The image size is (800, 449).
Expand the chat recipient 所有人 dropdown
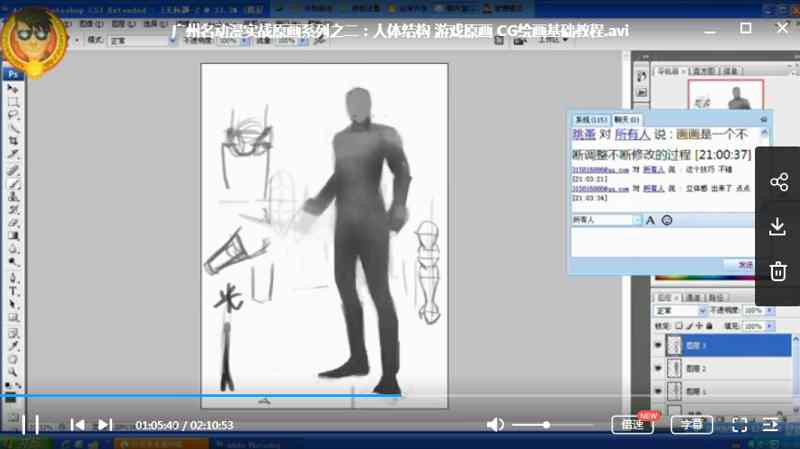[x=637, y=219]
